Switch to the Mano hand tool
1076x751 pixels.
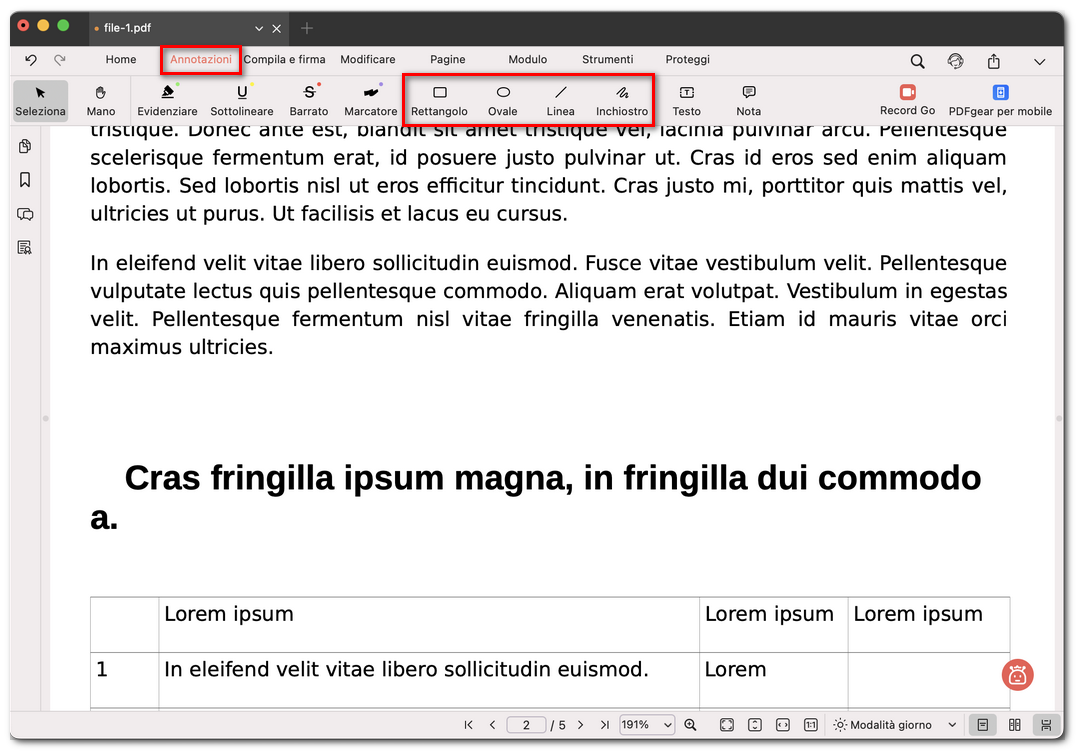(101, 99)
